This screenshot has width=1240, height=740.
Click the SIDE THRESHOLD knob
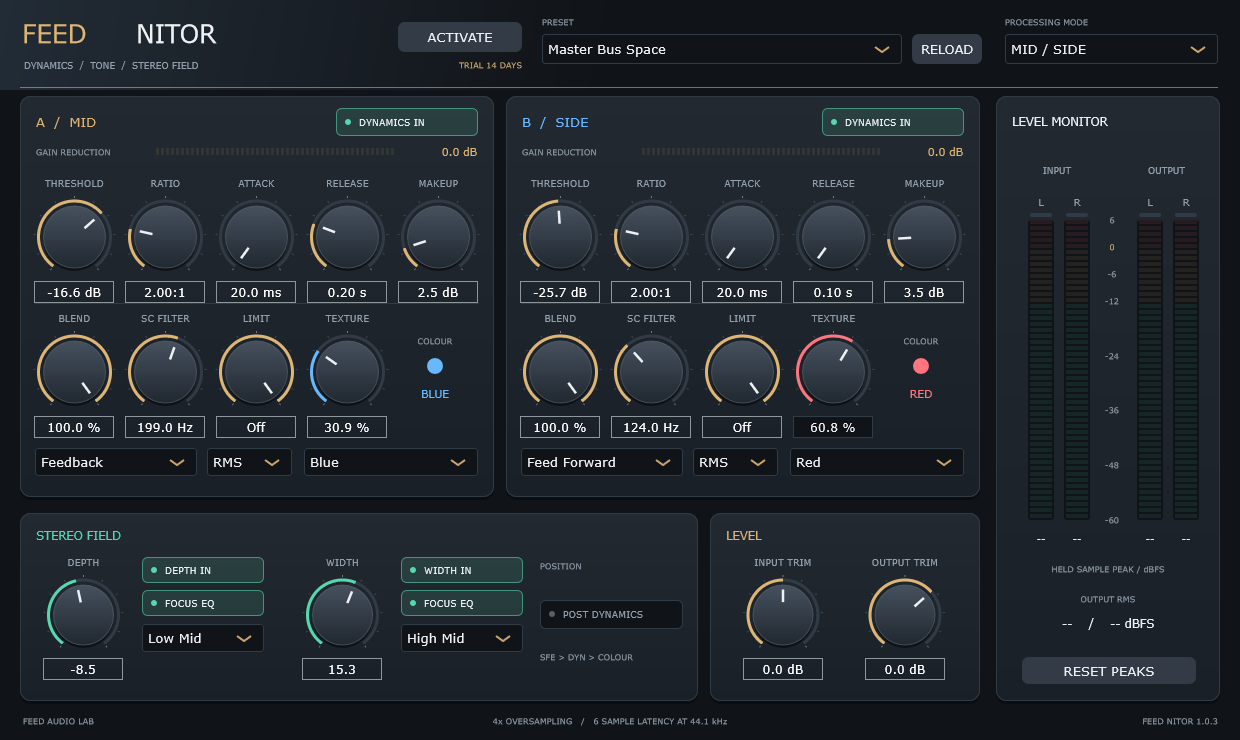tap(560, 236)
